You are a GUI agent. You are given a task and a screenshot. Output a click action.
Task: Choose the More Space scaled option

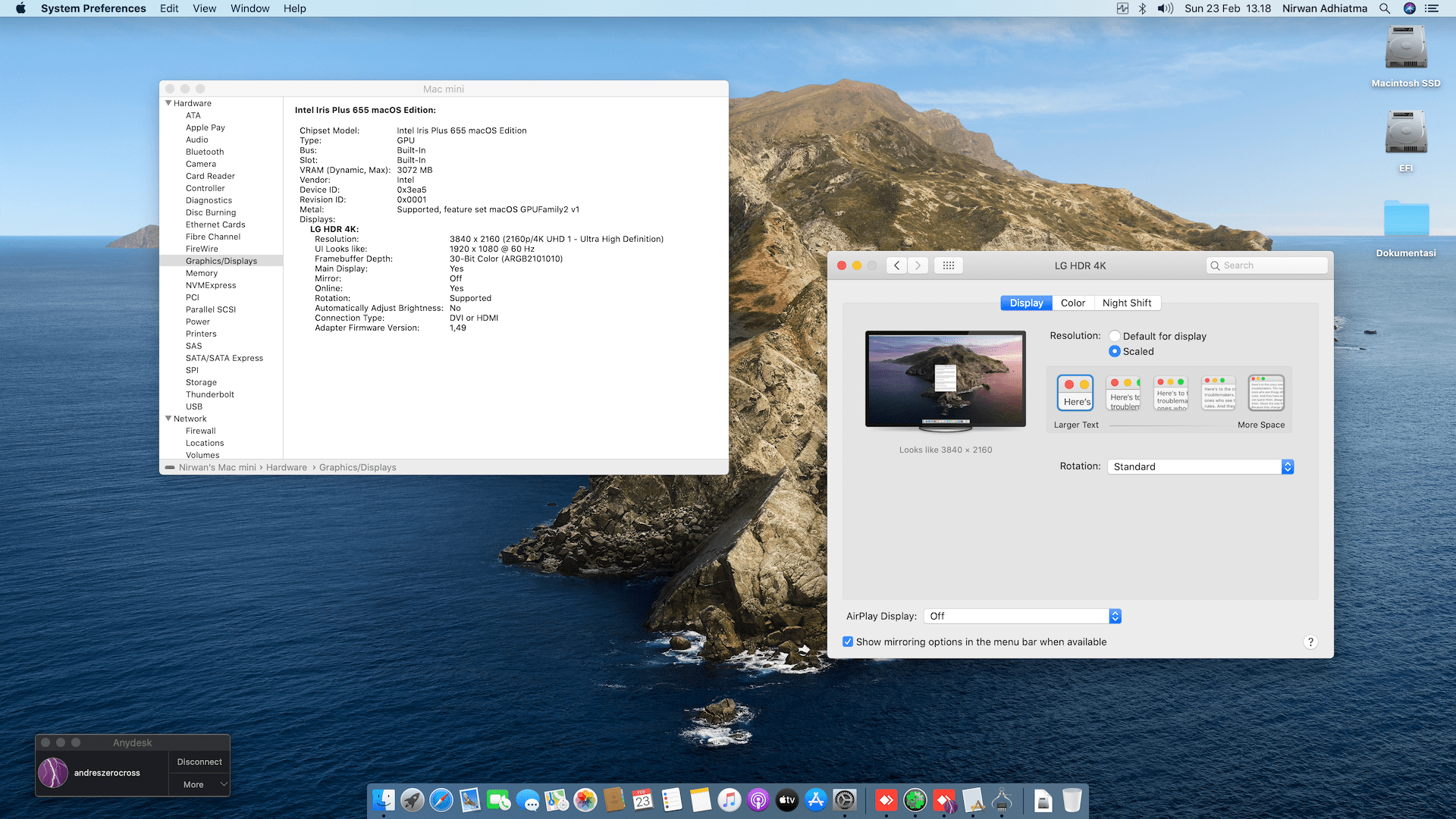(1266, 393)
